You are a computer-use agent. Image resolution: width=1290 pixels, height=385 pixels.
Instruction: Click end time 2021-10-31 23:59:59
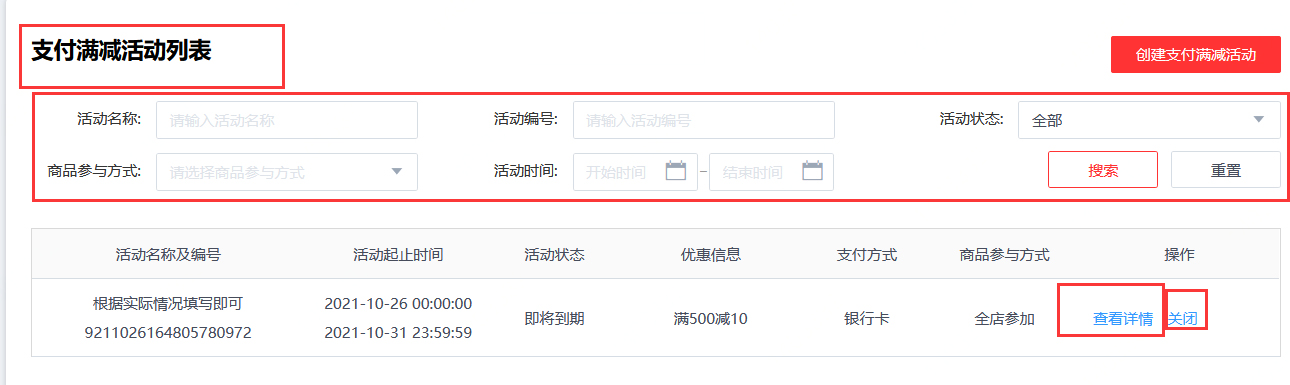(398, 332)
